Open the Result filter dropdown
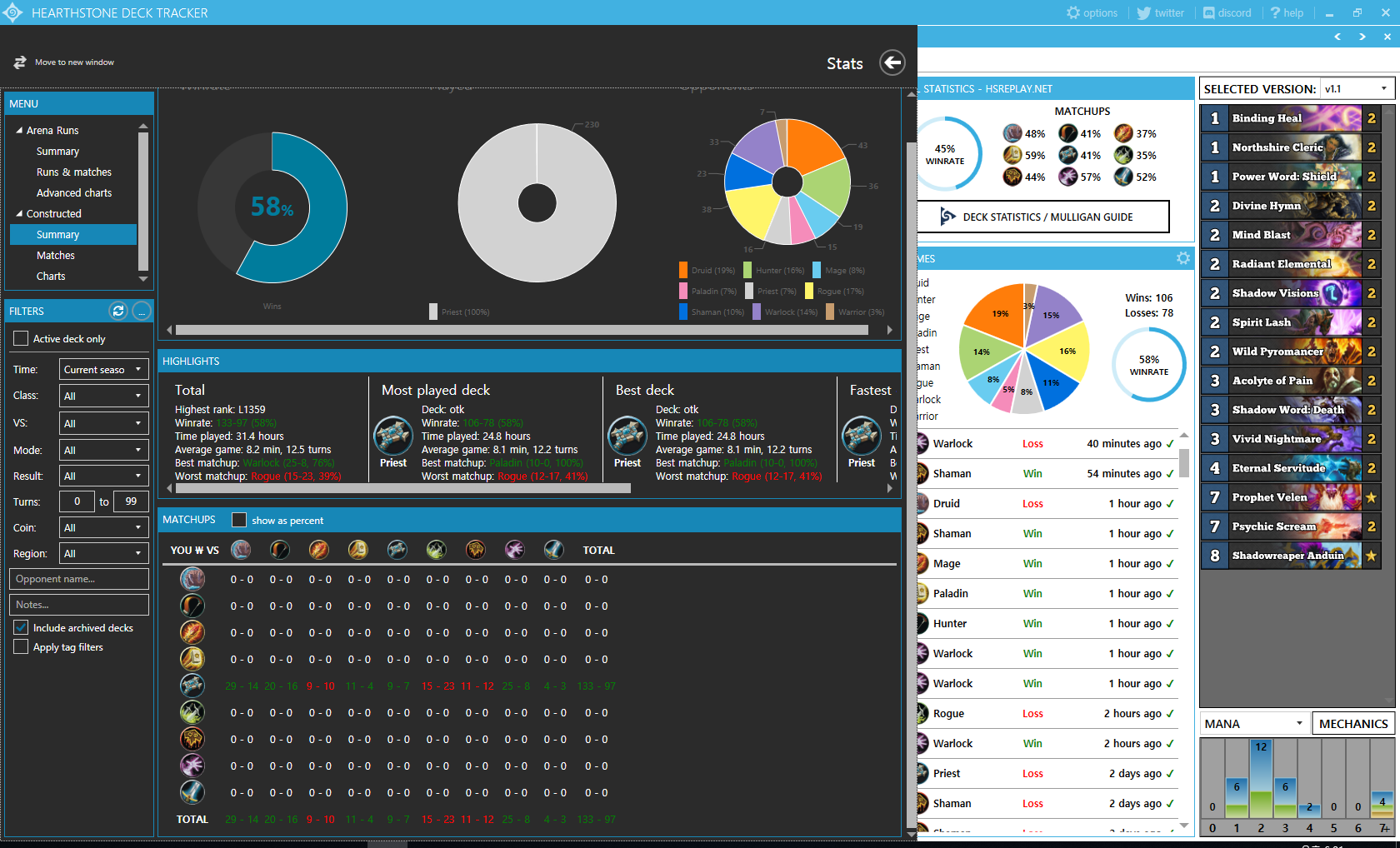This screenshot has width=1400, height=848. pos(104,476)
